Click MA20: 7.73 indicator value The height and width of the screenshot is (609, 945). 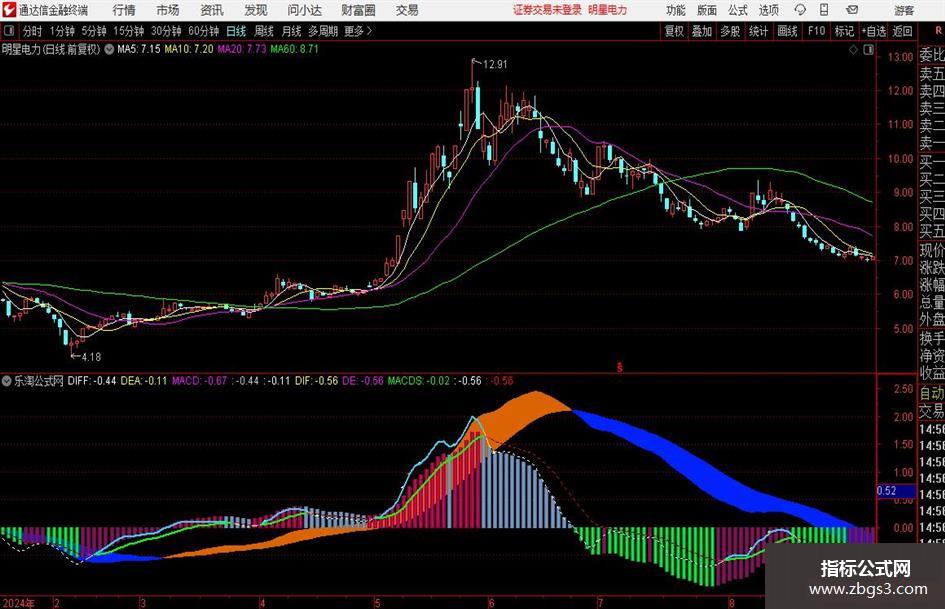pos(242,49)
